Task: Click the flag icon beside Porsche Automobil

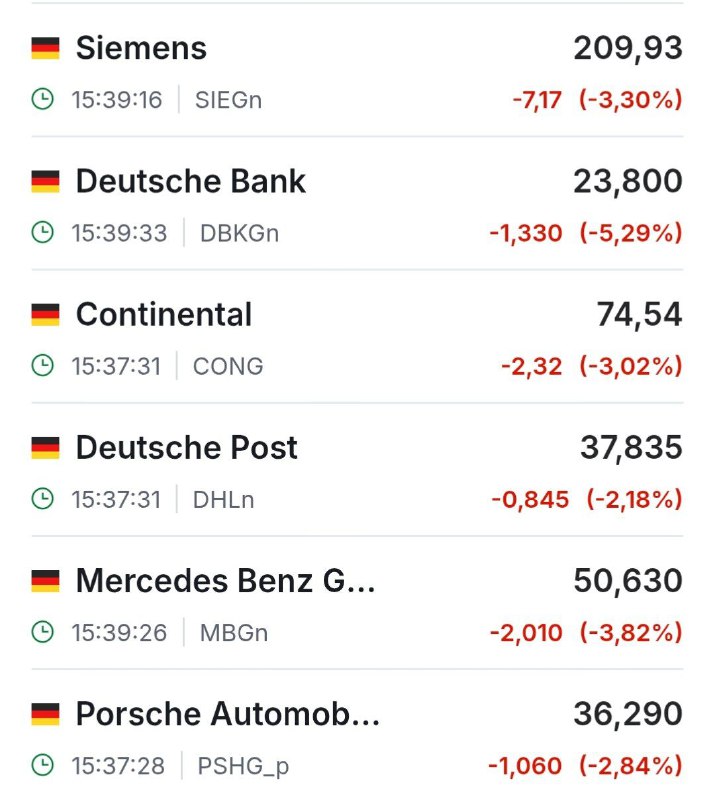Action: [45, 714]
